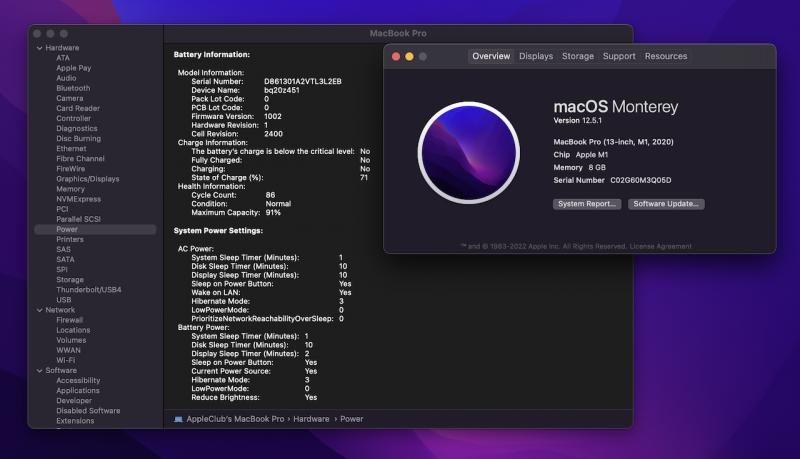Open the Storage tab in About This Mac
This screenshot has height=459, width=800.
click(578, 56)
